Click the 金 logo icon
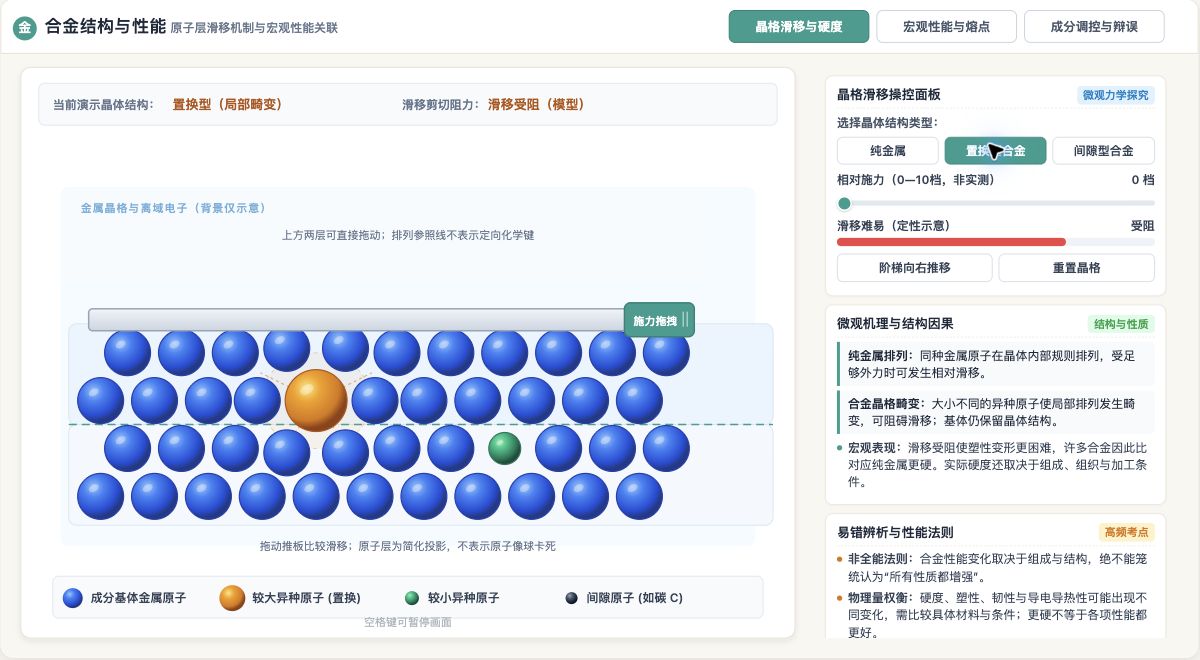 click(24, 27)
